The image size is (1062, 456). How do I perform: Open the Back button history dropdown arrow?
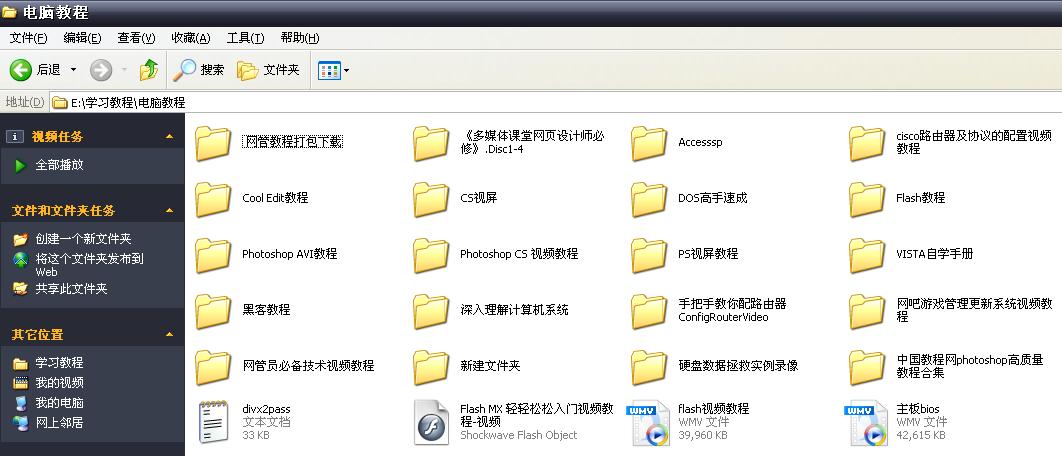coord(73,70)
